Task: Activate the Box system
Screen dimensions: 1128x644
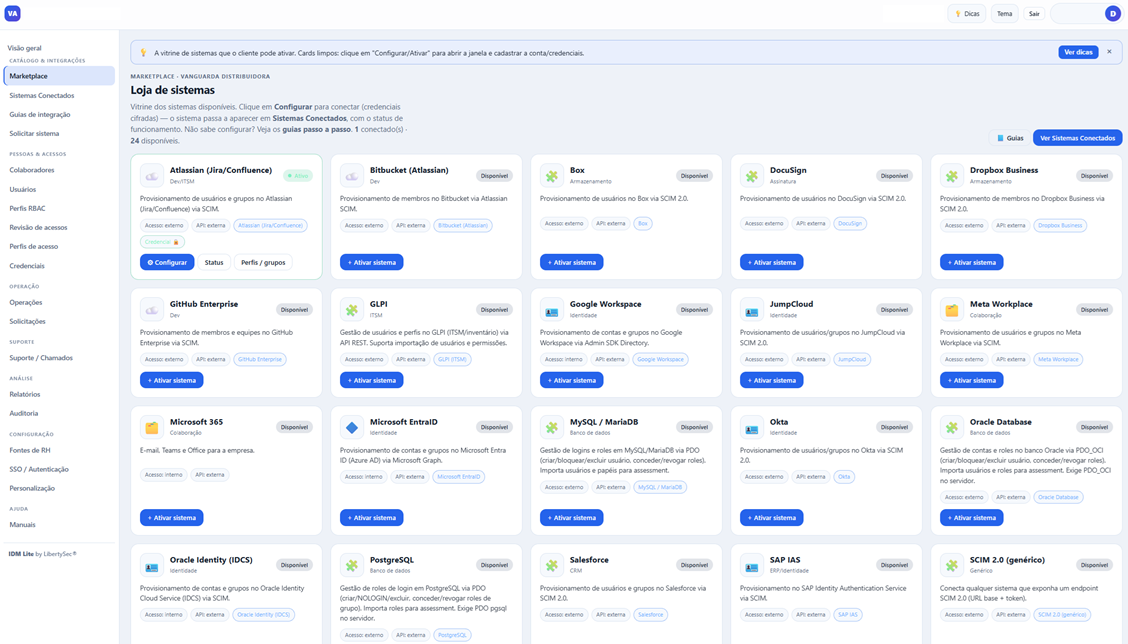Action: (571, 263)
